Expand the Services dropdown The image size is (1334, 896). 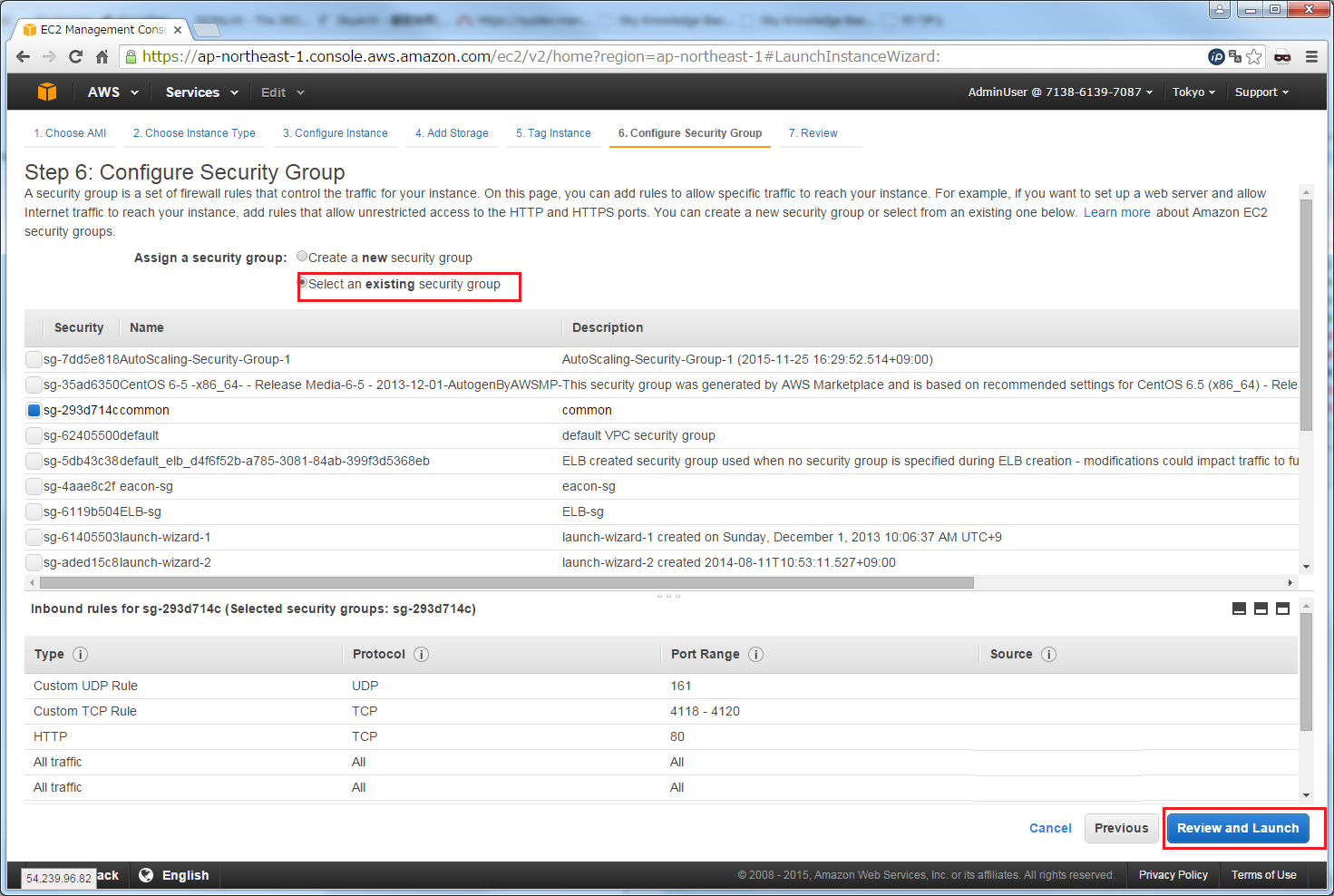[201, 93]
